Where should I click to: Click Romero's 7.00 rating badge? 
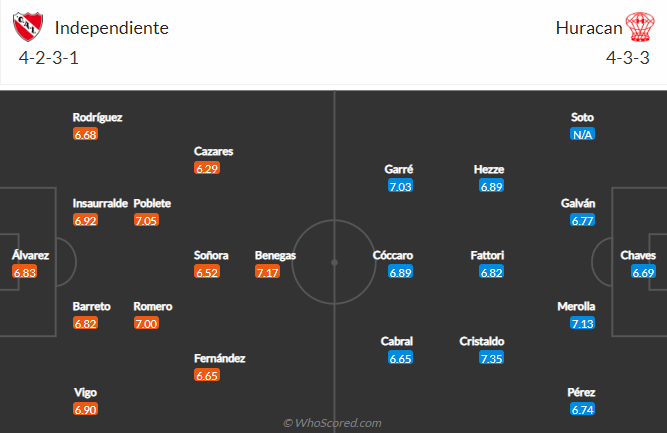pyautogui.click(x=146, y=323)
